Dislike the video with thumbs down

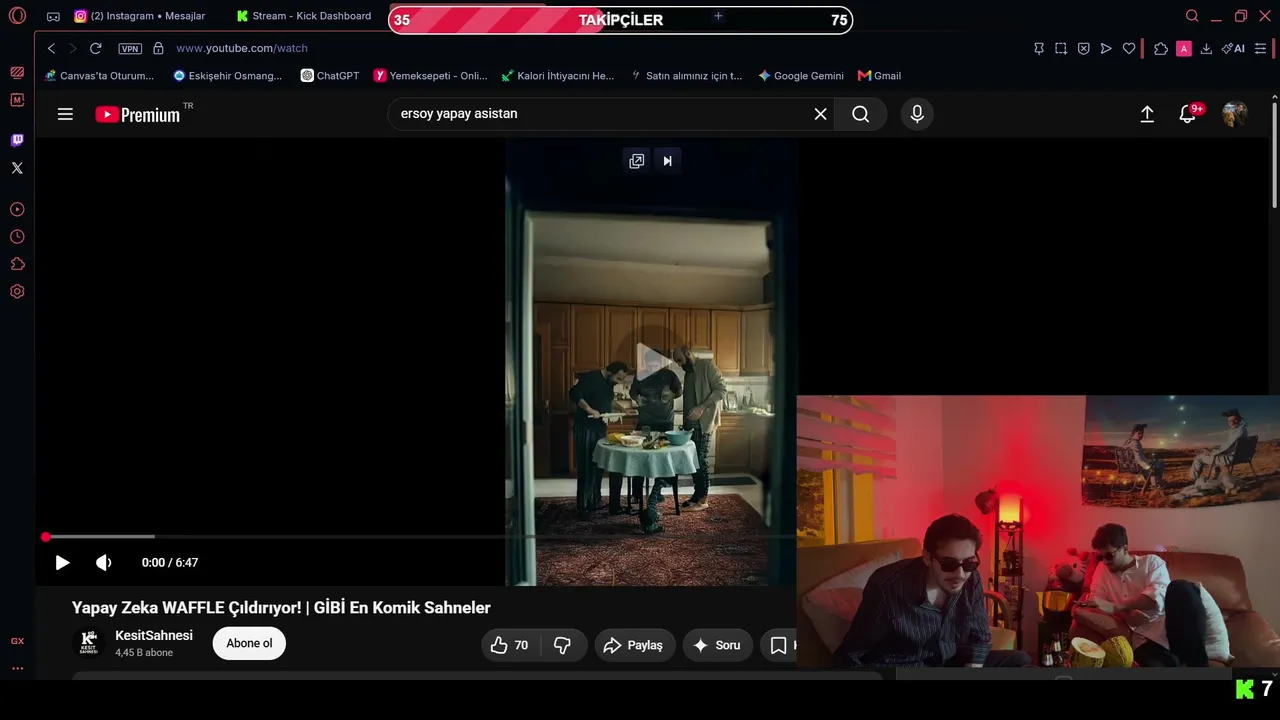563,646
